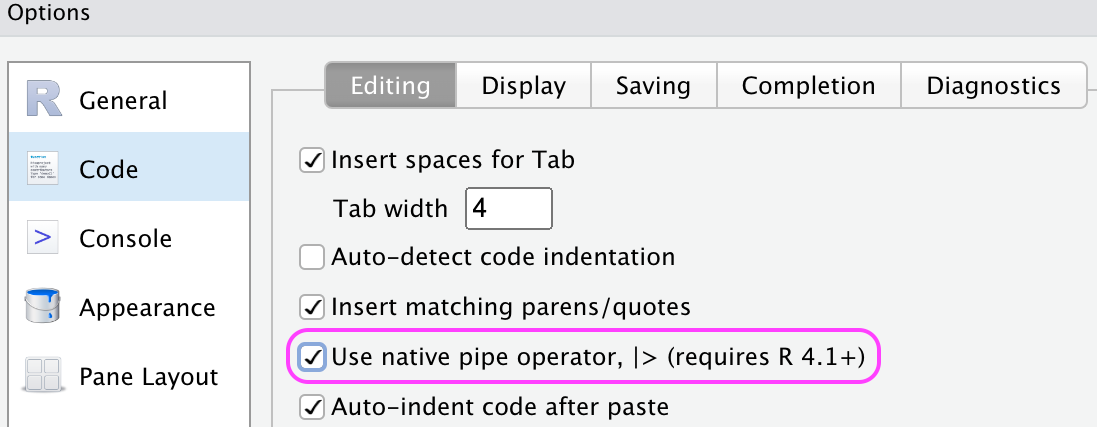The height and width of the screenshot is (427, 1097).
Task: Switch to the Saving tab
Action: pyautogui.click(x=653, y=86)
